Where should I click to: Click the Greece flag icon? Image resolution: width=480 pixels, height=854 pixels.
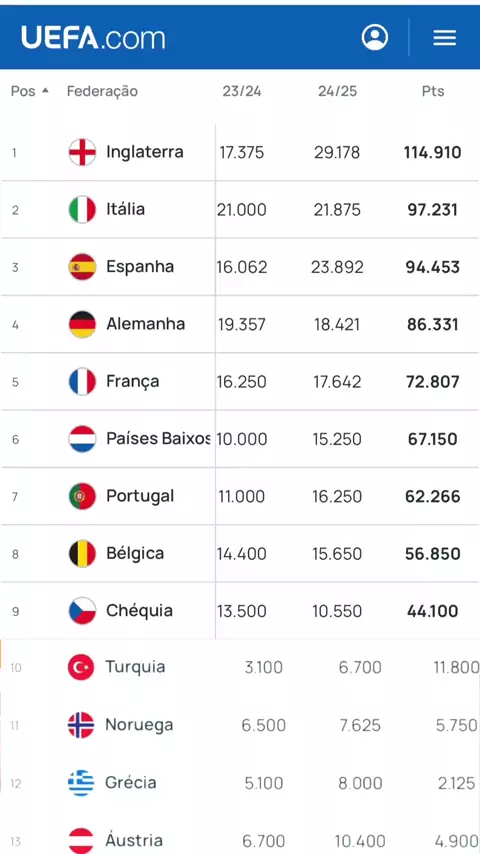pos(81,783)
